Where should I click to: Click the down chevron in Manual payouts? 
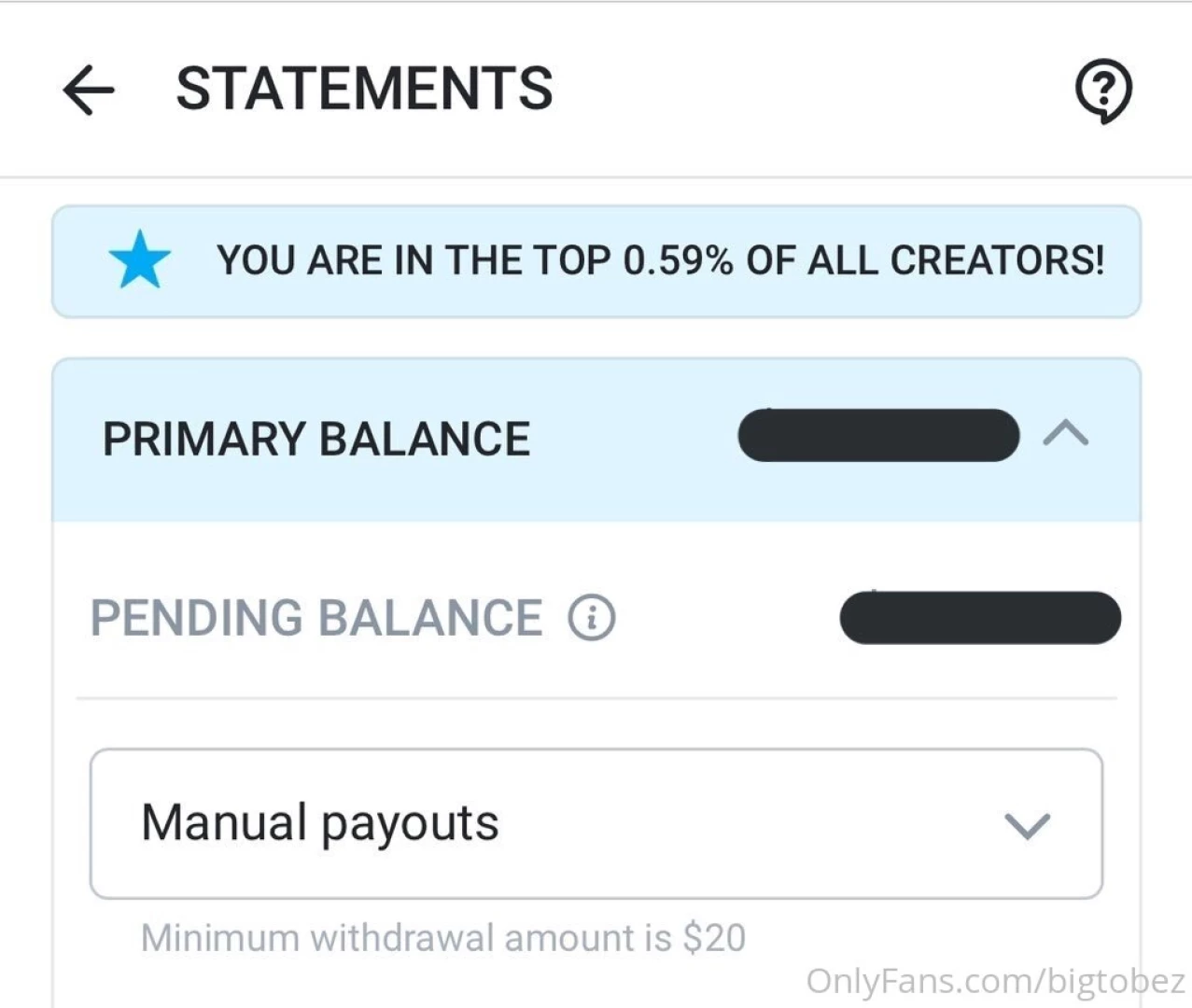(1027, 825)
